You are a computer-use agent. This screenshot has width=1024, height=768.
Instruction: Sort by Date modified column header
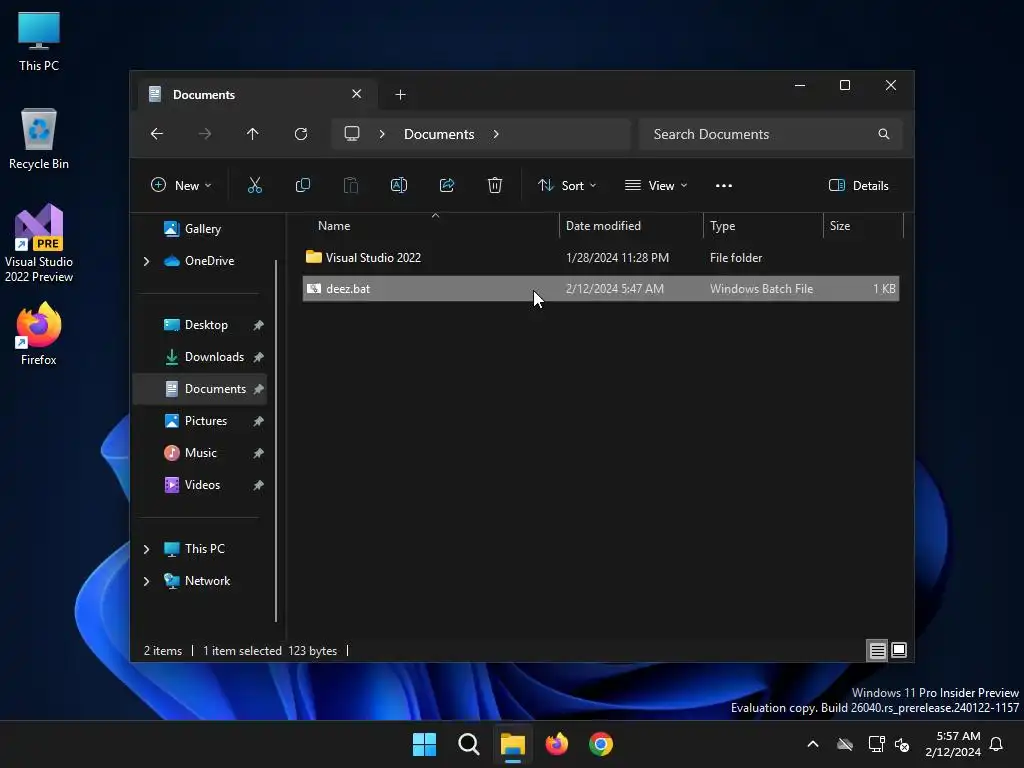[632, 226]
